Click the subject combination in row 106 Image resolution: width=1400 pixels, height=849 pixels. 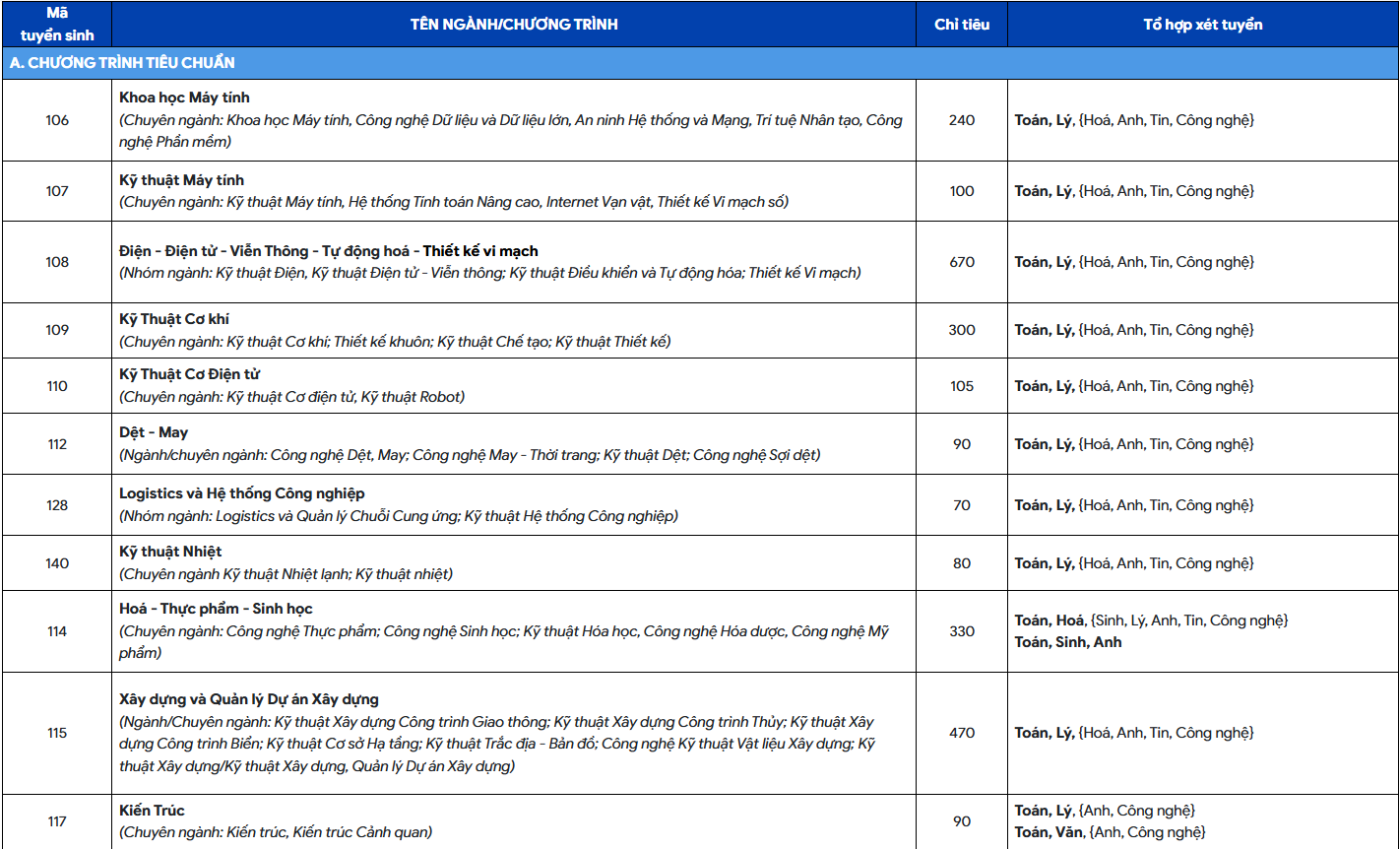pos(1134,120)
